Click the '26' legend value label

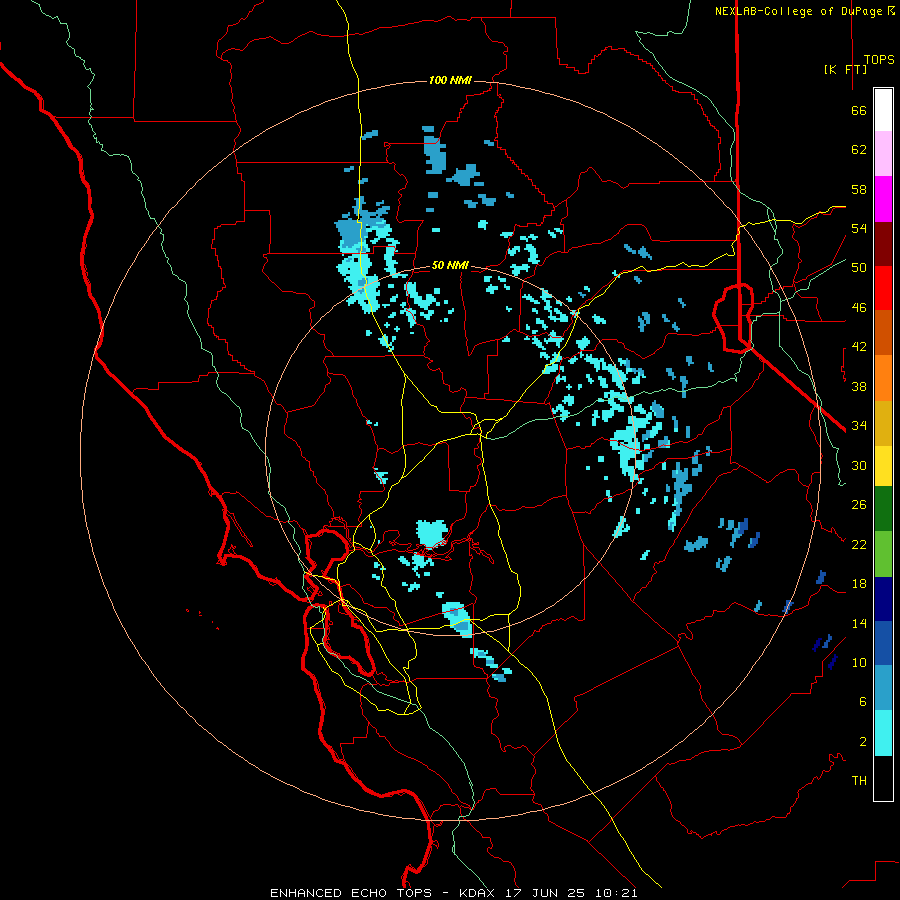pyautogui.click(x=859, y=505)
